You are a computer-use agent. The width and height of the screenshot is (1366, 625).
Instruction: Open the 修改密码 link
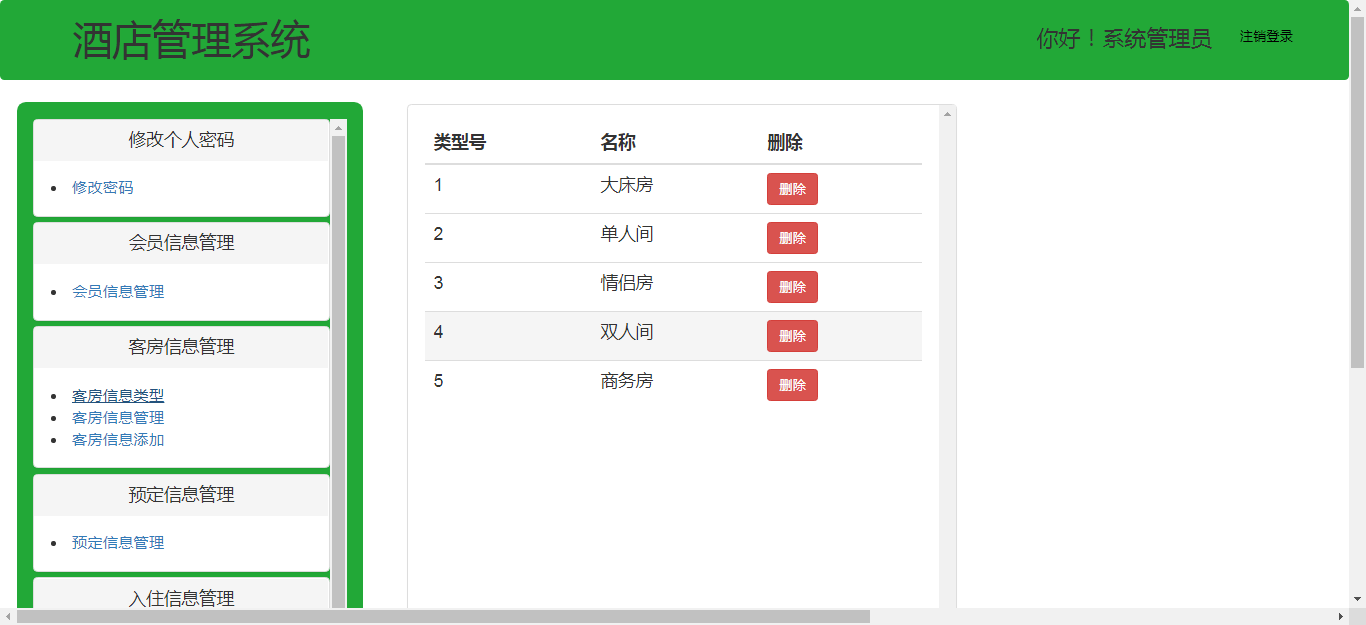click(x=102, y=188)
